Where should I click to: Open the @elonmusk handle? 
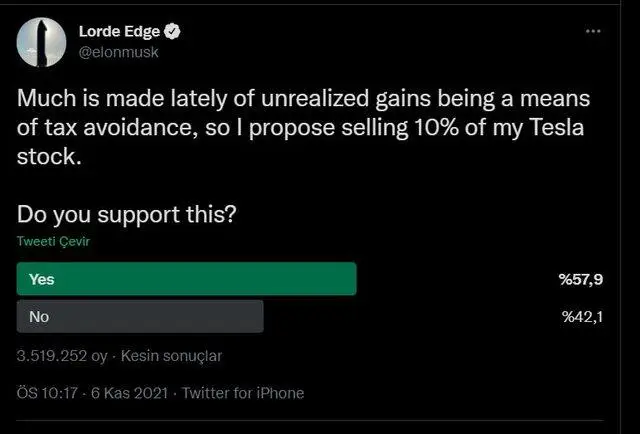[x=118, y=52]
